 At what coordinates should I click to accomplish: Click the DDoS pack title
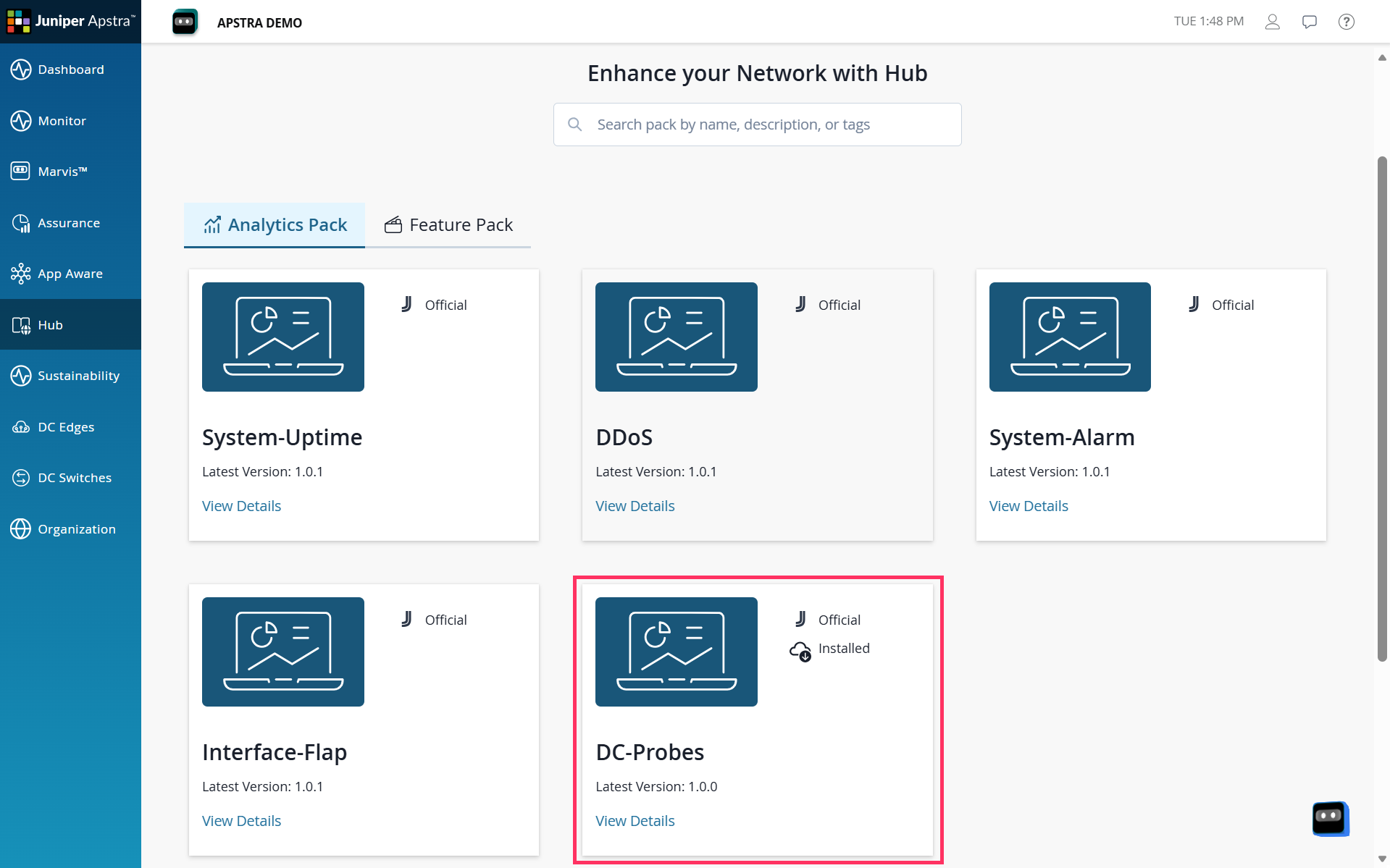pyautogui.click(x=624, y=437)
